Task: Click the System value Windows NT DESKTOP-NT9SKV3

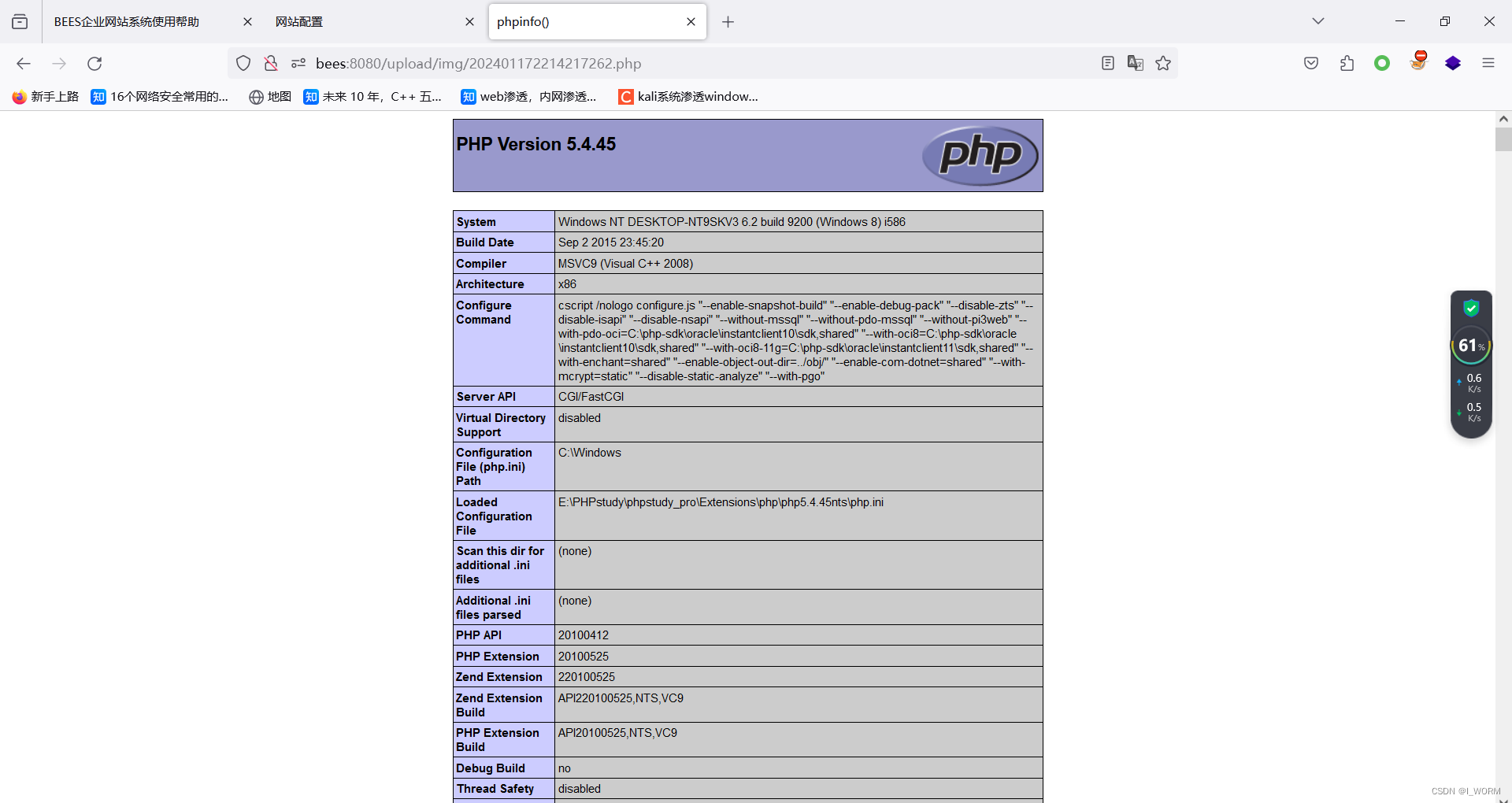Action: pyautogui.click(x=732, y=222)
